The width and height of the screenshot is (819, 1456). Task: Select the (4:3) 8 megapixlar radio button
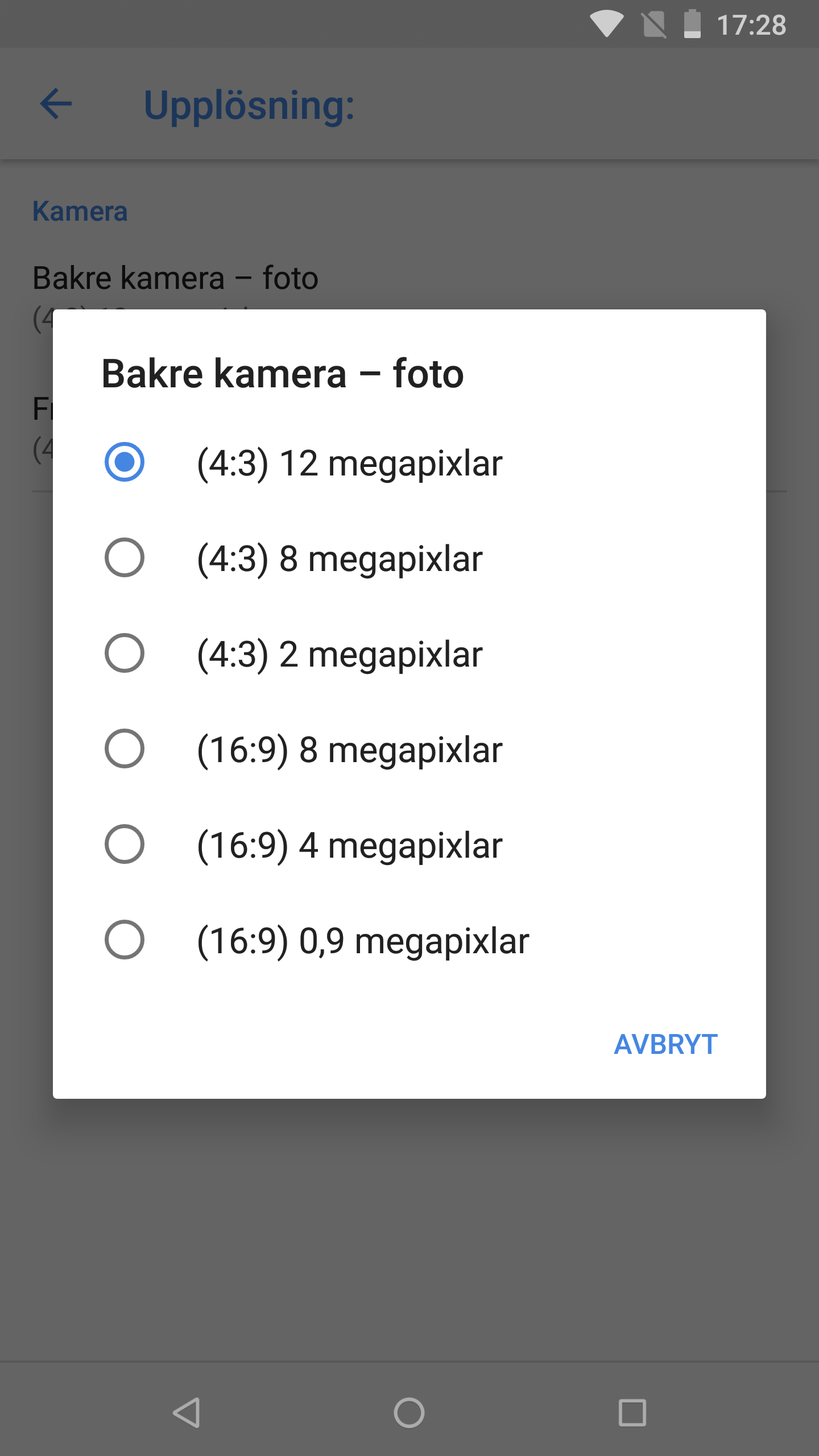125,557
